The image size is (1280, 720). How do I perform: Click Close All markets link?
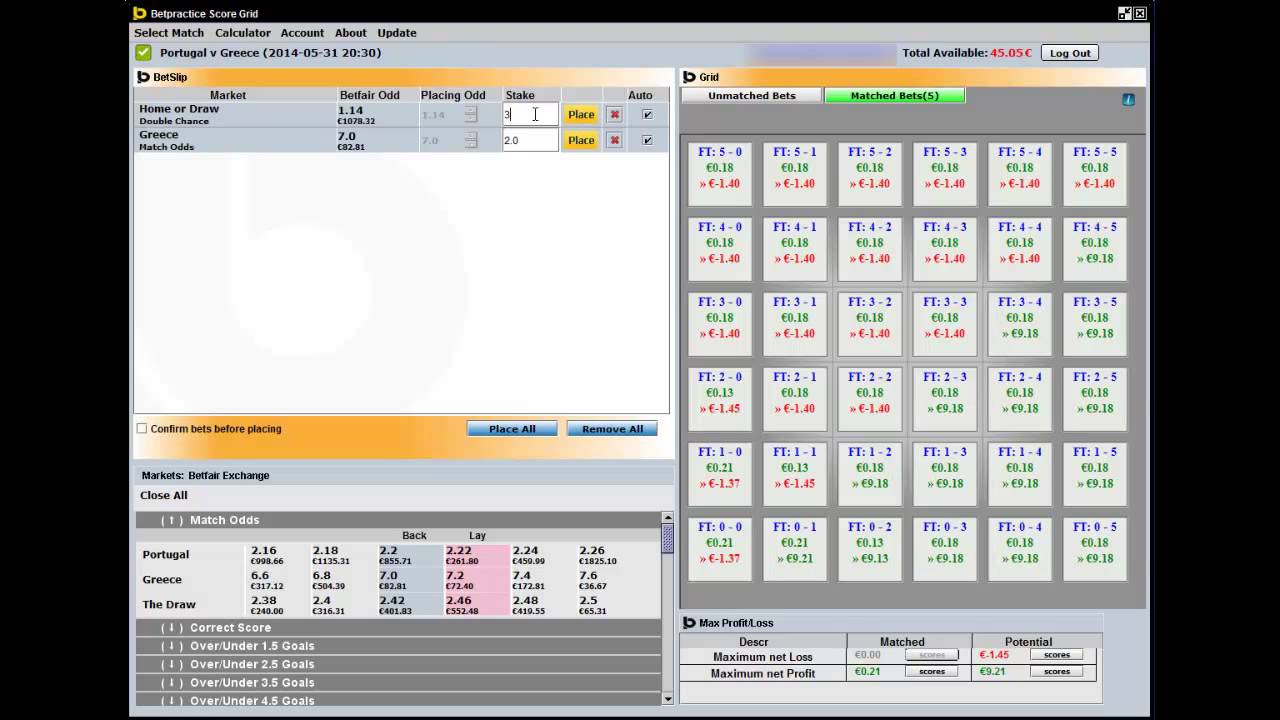point(164,495)
